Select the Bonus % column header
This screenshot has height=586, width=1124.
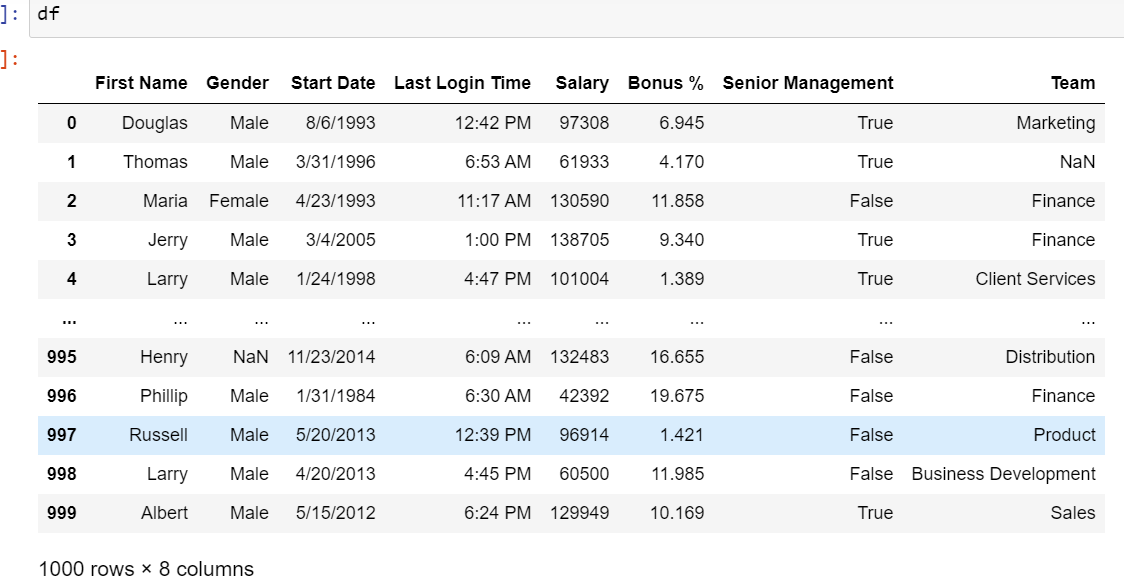pyautogui.click(x=664, y=83)
